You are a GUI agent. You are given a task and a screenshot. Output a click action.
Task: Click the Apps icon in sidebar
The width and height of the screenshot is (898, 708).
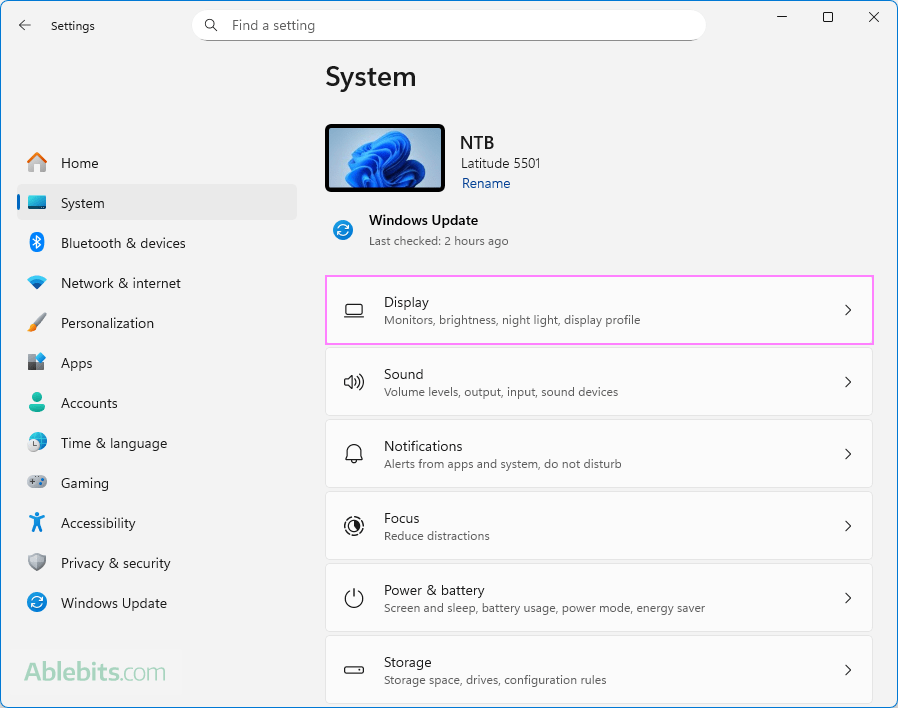(37, 362)
